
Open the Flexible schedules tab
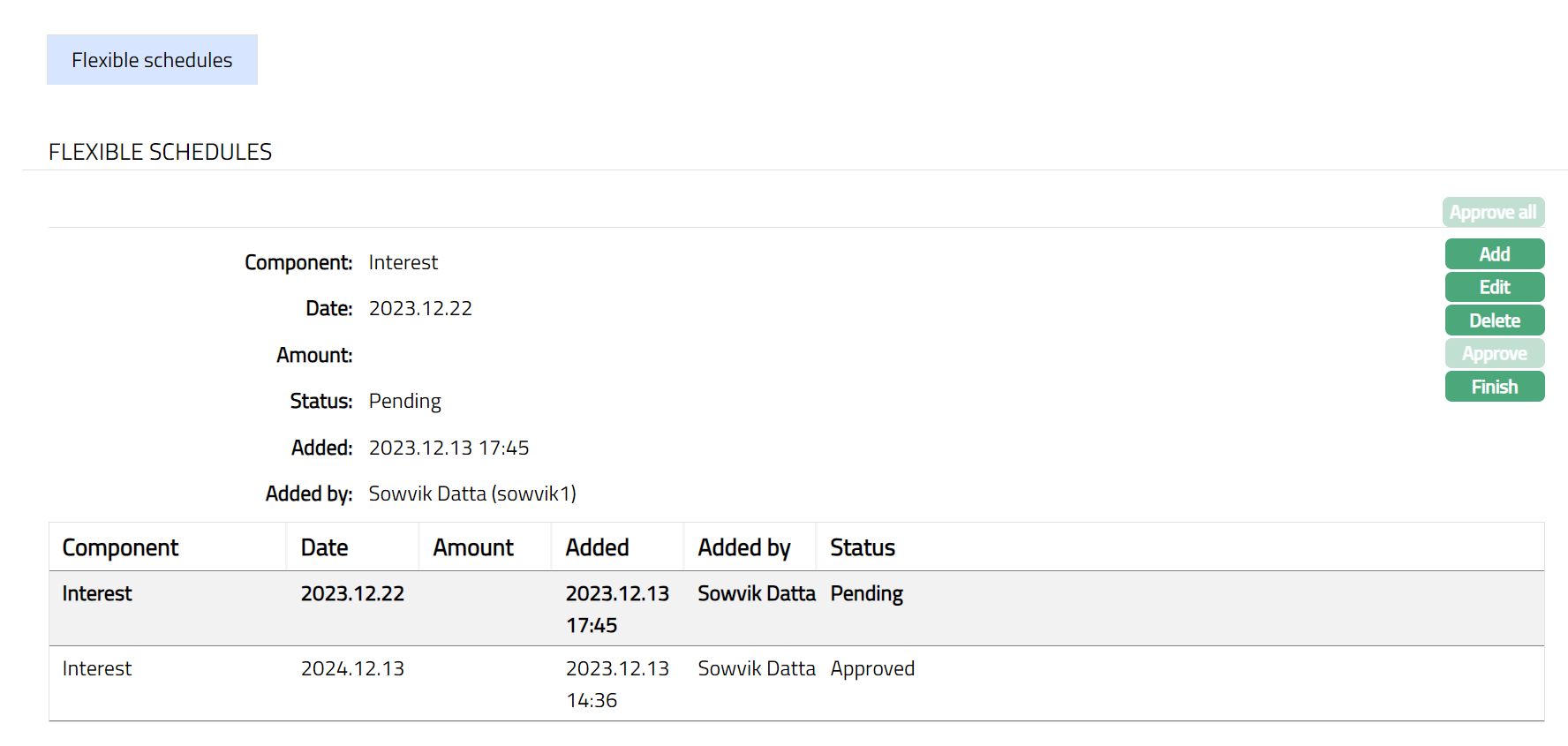(152, 60)
